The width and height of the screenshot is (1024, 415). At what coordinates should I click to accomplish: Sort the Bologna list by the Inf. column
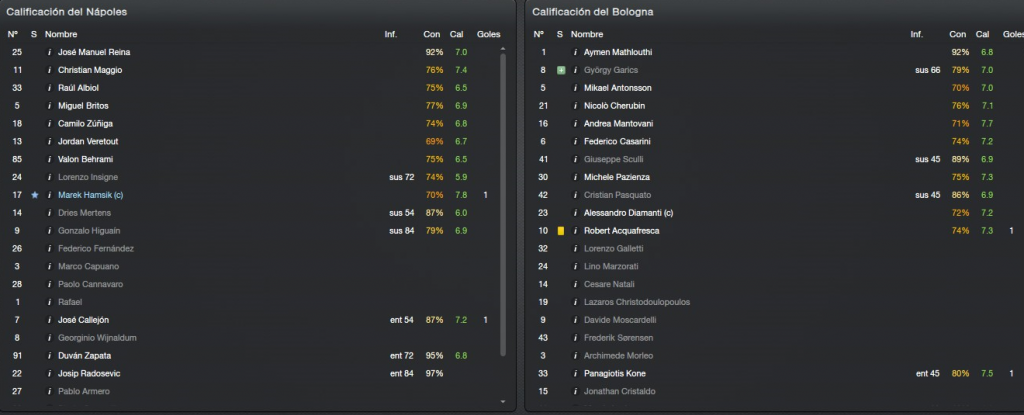[917, 34]
